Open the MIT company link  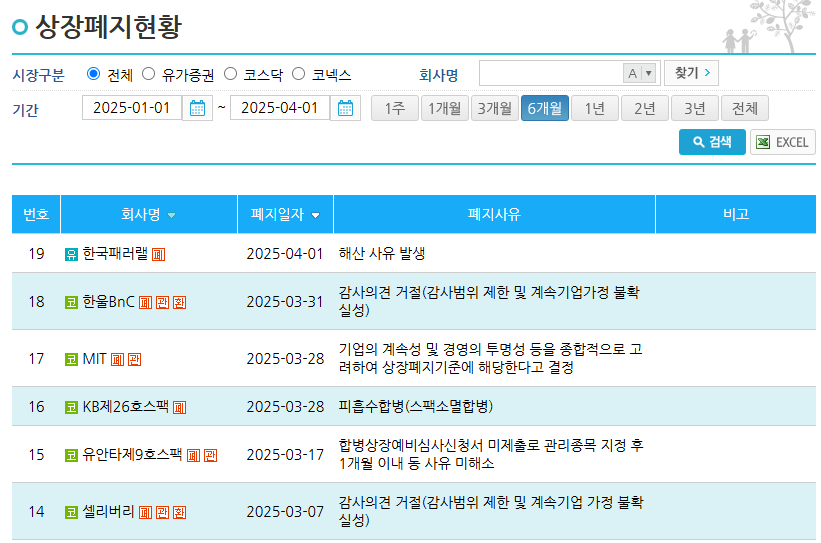click(x=95, y=359)
